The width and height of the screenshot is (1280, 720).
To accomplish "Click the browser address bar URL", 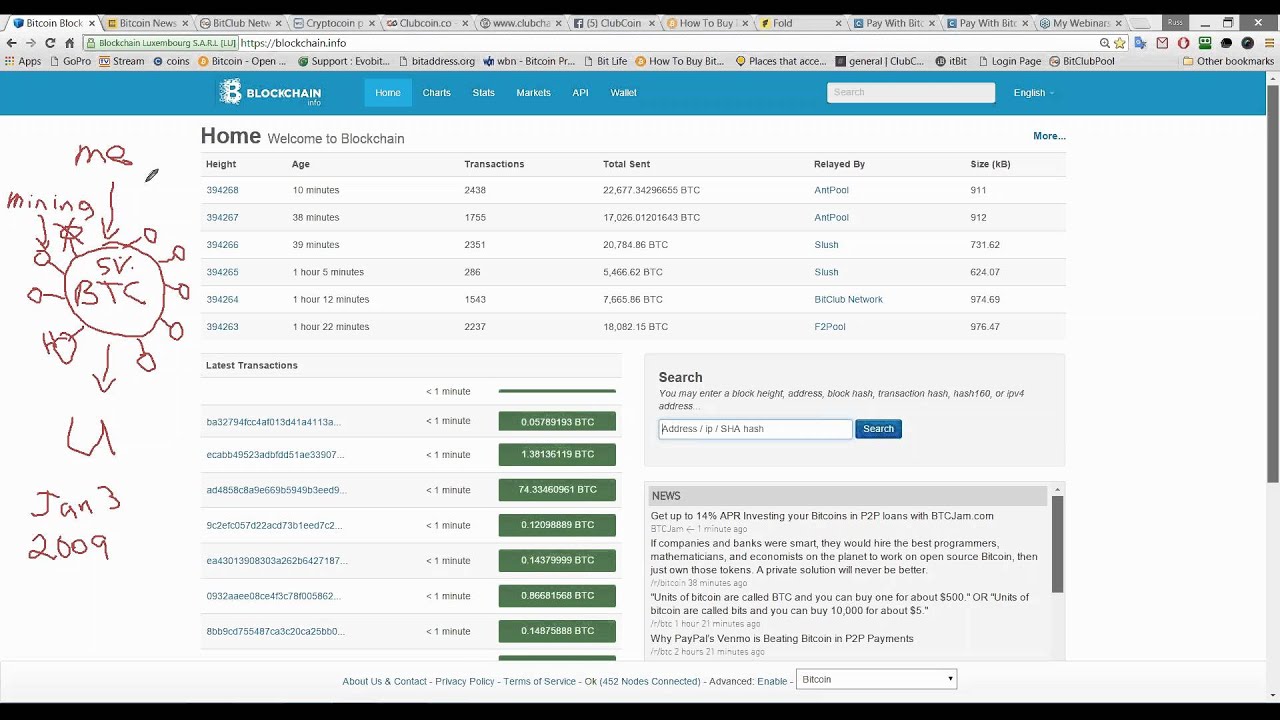I will (x=293, y=43).
